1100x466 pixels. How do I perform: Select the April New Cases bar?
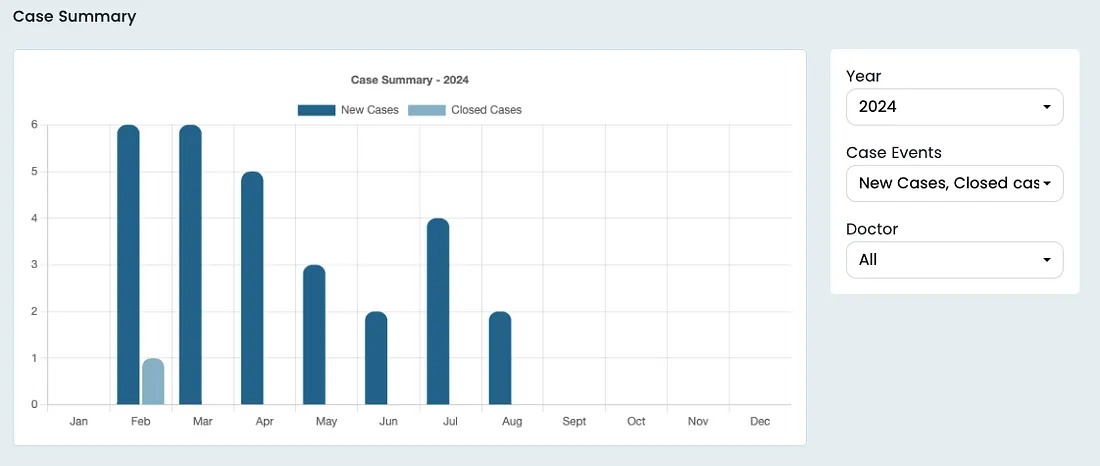pyautogui.click(x=252, y=288)
